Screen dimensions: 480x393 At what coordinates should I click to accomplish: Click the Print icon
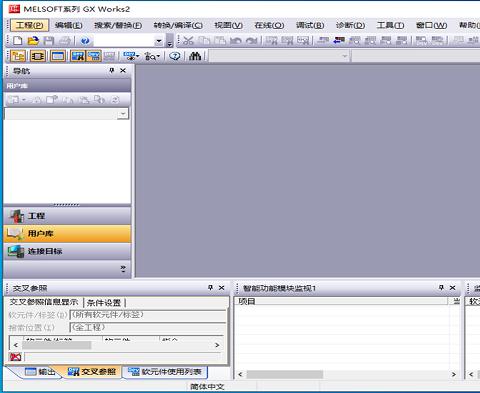[65, 41]
